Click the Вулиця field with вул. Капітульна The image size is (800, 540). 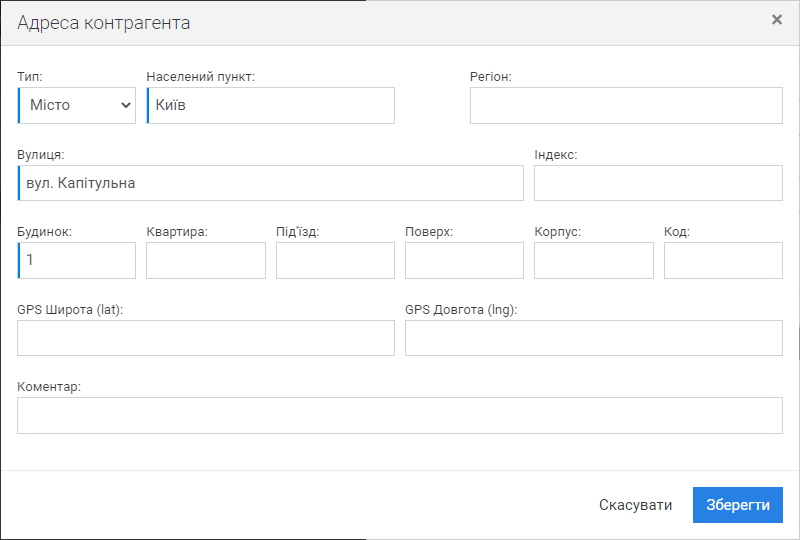(x=270, y=183)
